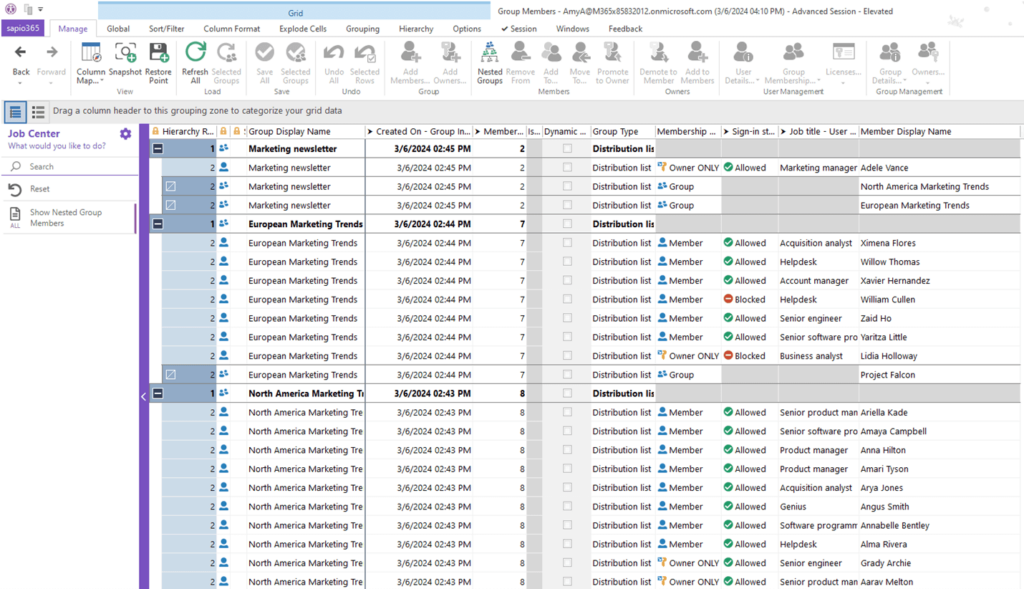Collapse the European Marketing Trends group
1024x589 pixels.
pyautogui.click(x=157, y=223)
